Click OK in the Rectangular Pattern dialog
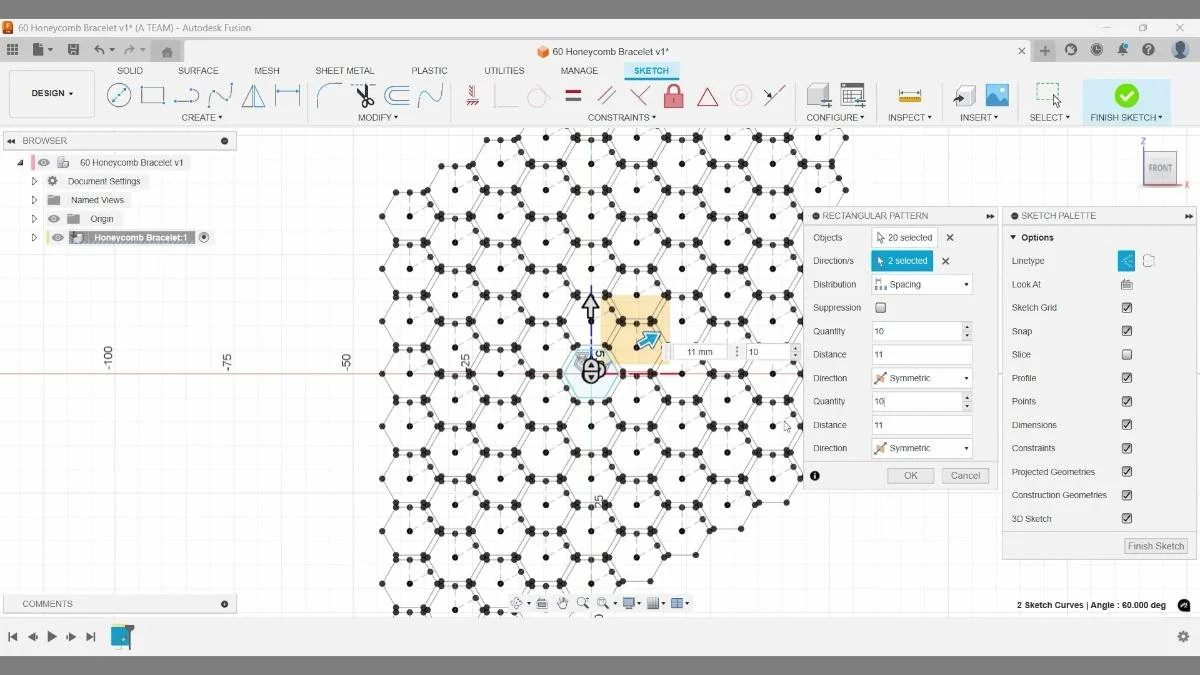 pos(909,475)
